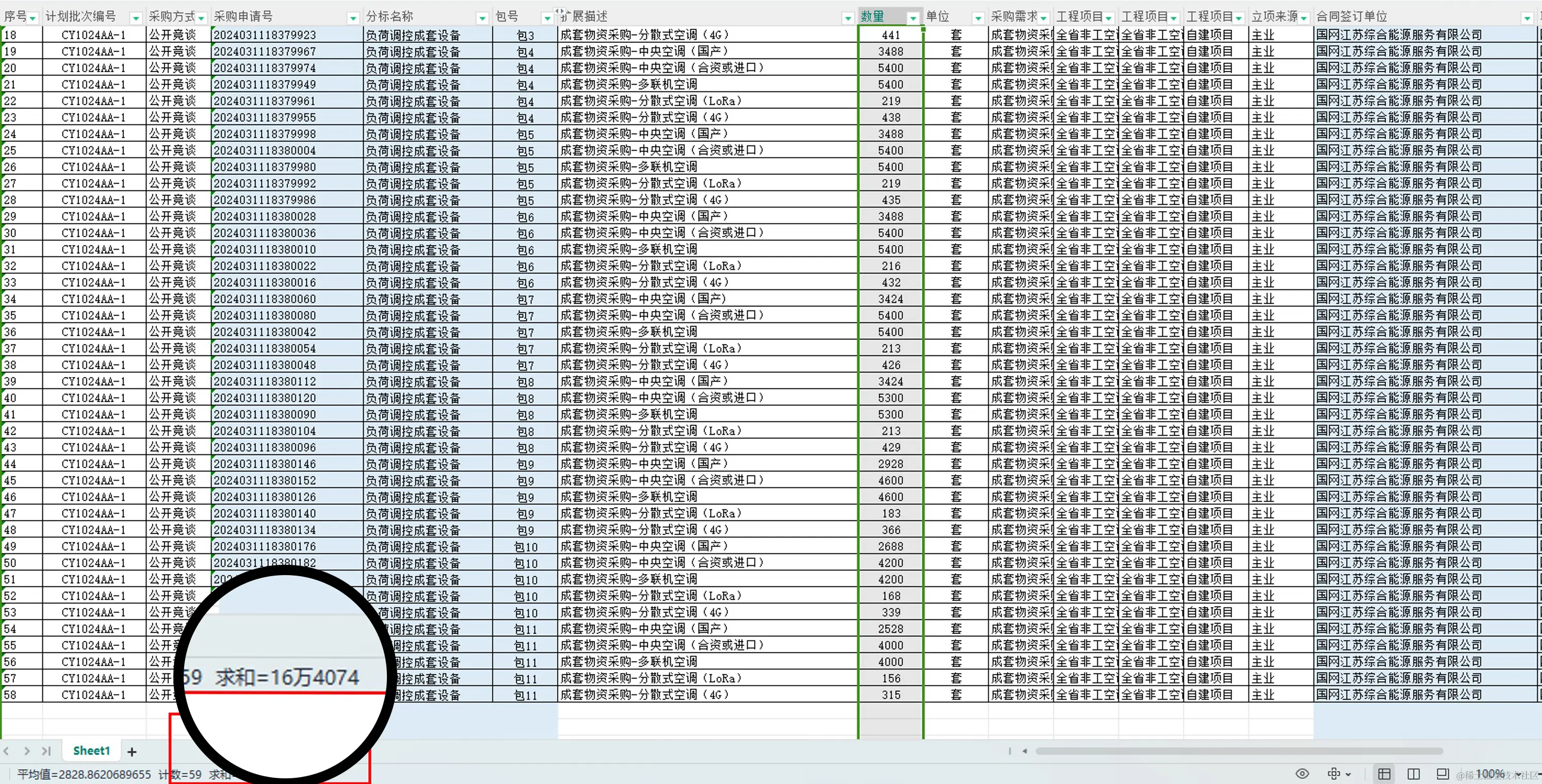The image size is (1542, 784).
Task: Add a new worksheet with the plus button
Action: (x=132, y=751)
